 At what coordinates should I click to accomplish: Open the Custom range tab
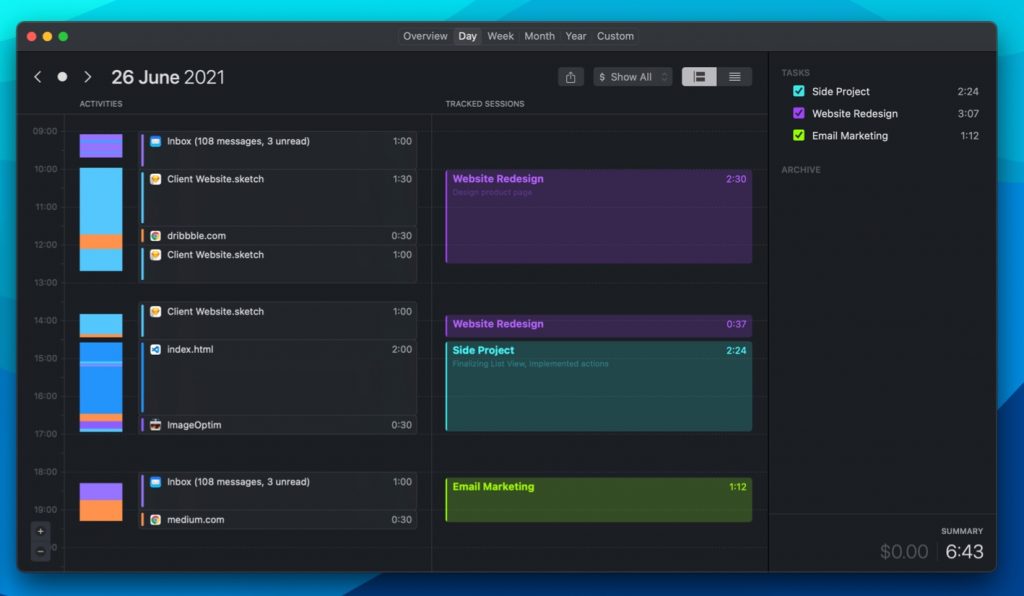click(x=615, y=36)
